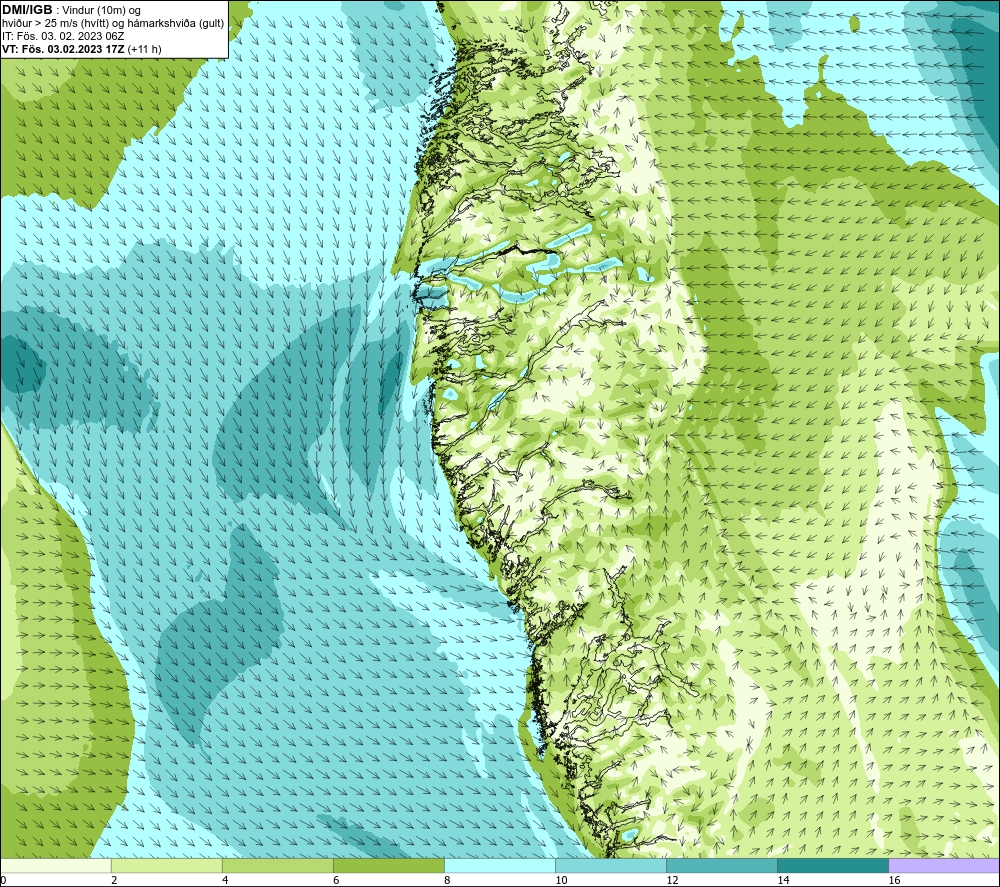The height and width of the screenshot is (887, 1000).
Task: Click the legend scale label 4
Action: point(224,880)
